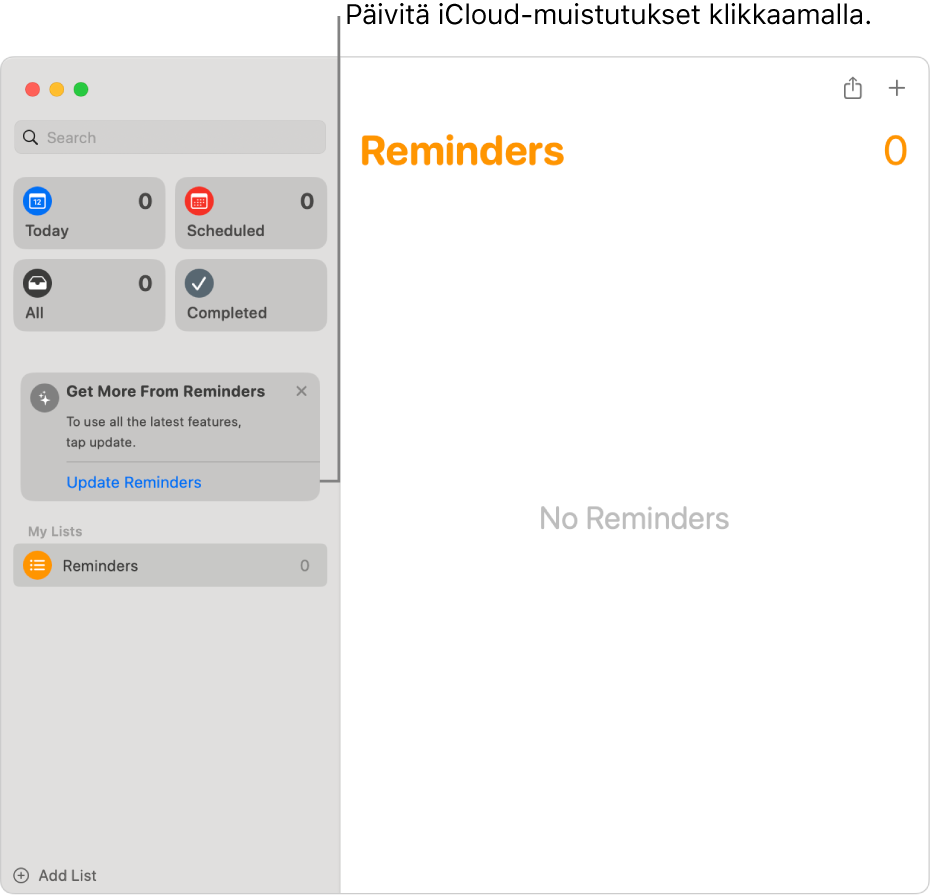Click the sparkle icon in update banner
The width and height of the screenshot is (931, 896).
point(44,398)
